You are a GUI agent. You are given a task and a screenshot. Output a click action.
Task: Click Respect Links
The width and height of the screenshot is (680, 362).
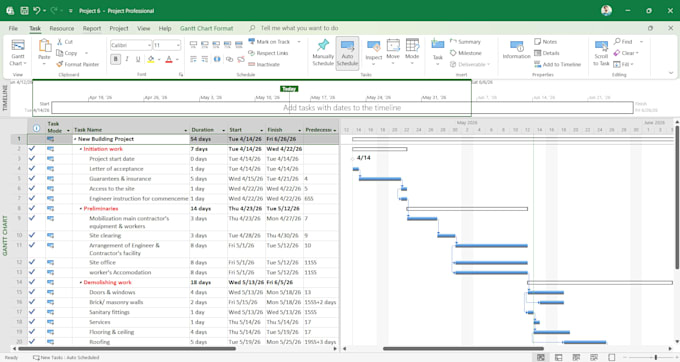tap(268, 53)
